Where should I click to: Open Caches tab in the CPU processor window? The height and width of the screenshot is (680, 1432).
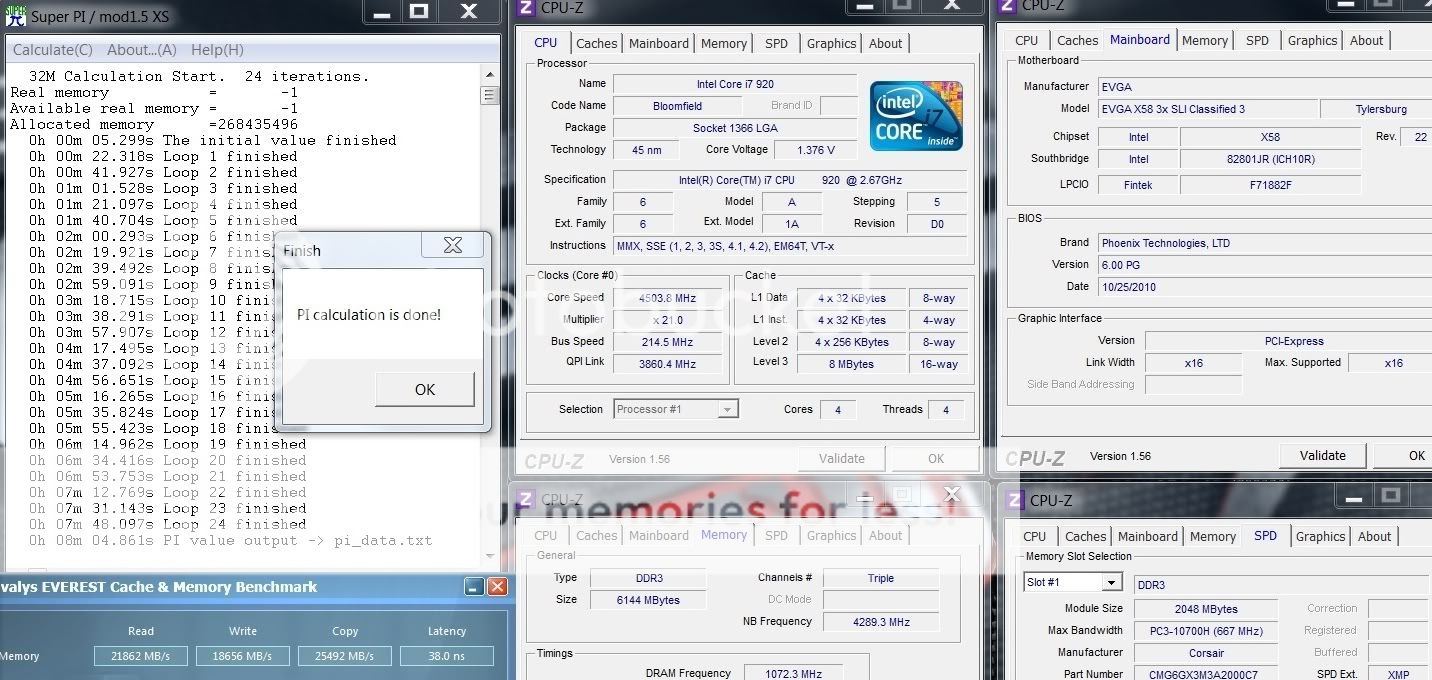596,43
